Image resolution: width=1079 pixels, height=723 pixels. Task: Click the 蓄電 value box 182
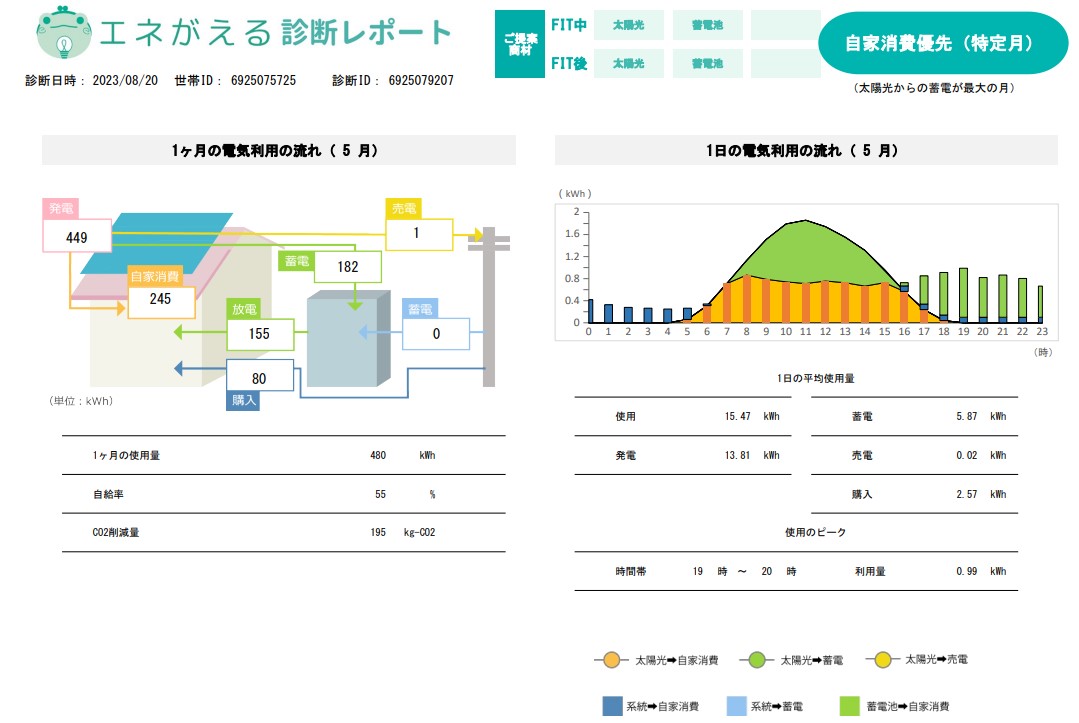coord(348,267)
